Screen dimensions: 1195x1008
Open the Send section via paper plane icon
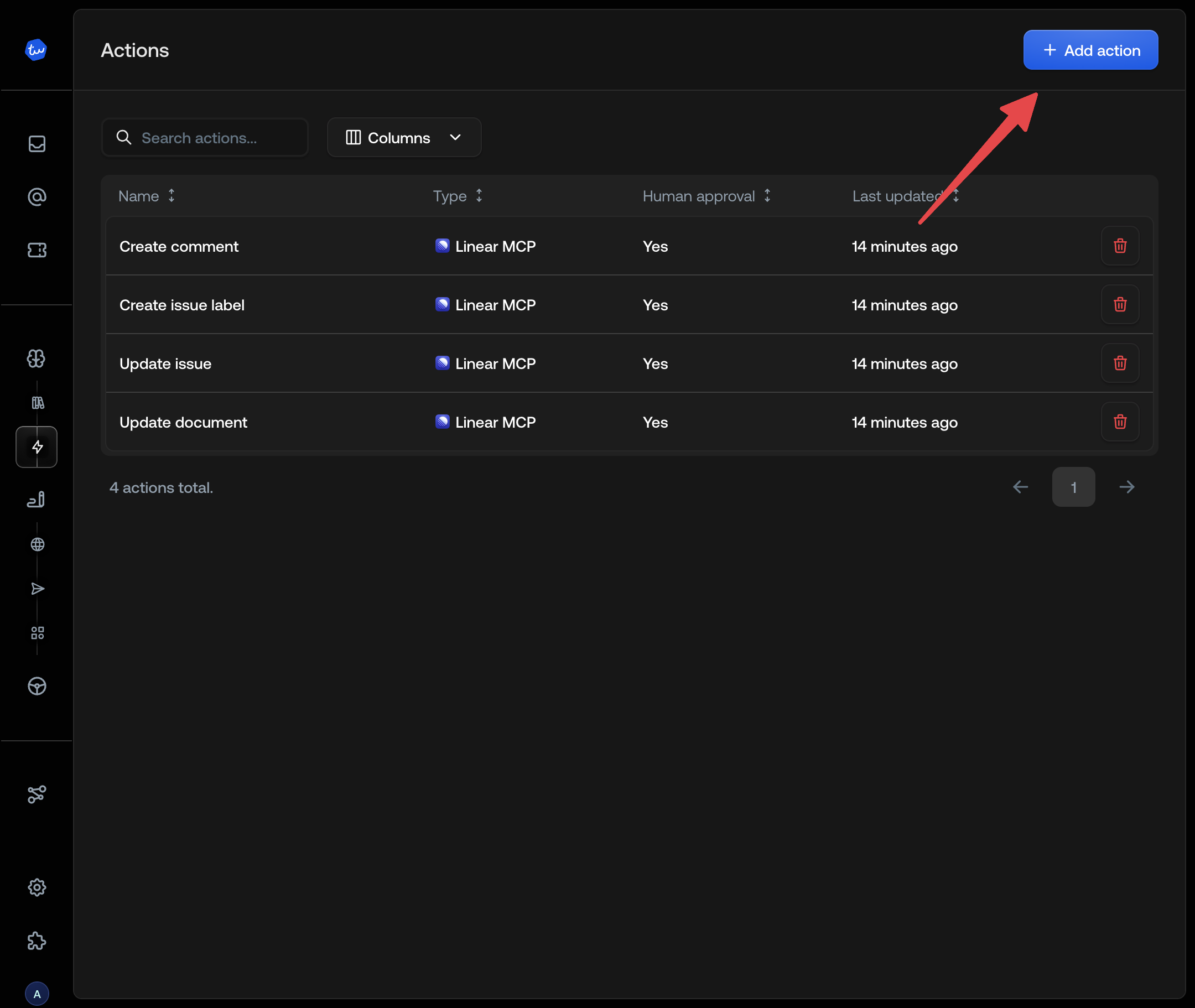(37, 589)
